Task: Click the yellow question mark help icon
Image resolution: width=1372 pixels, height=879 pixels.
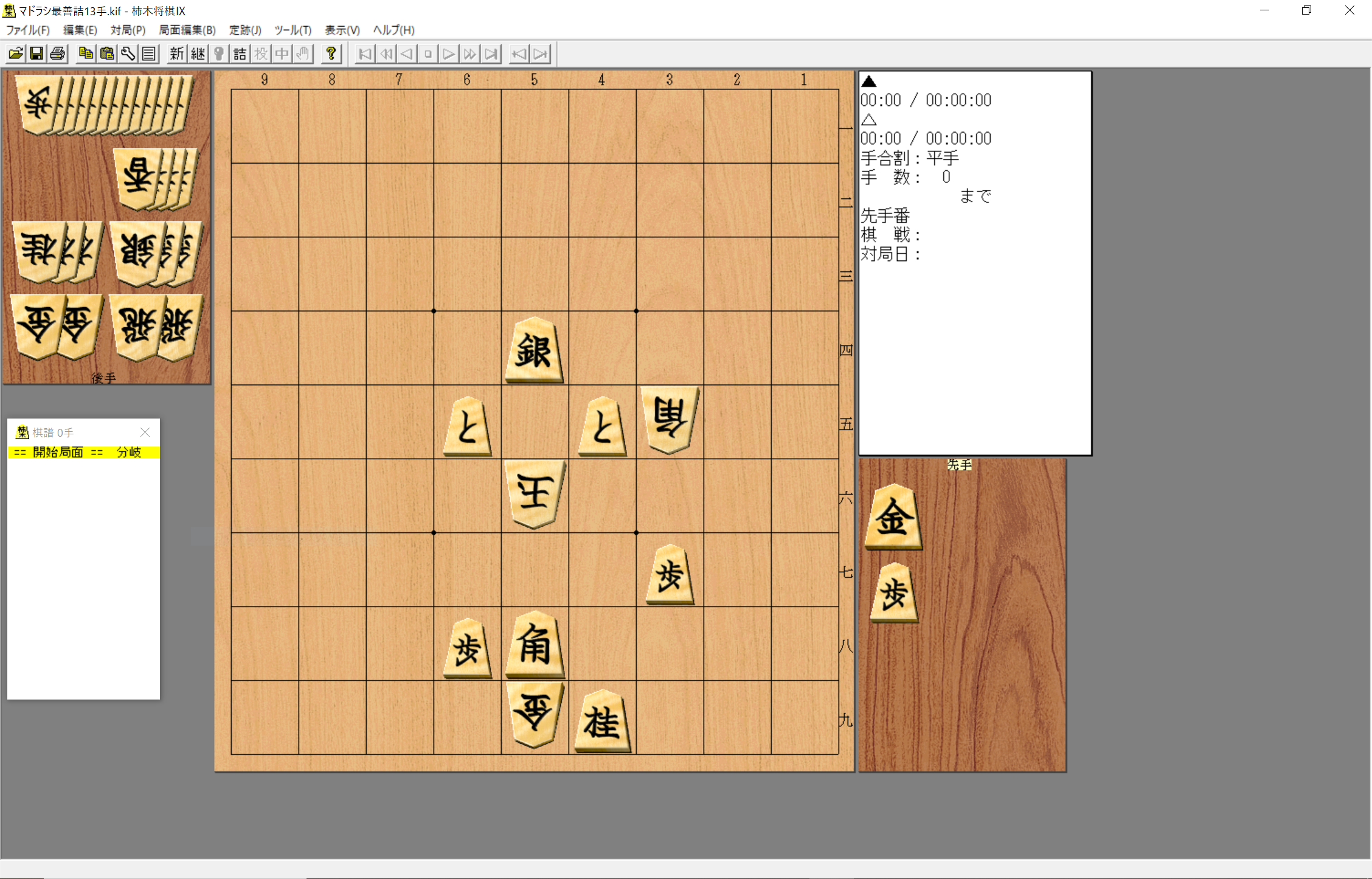Action: coord(331,54)
